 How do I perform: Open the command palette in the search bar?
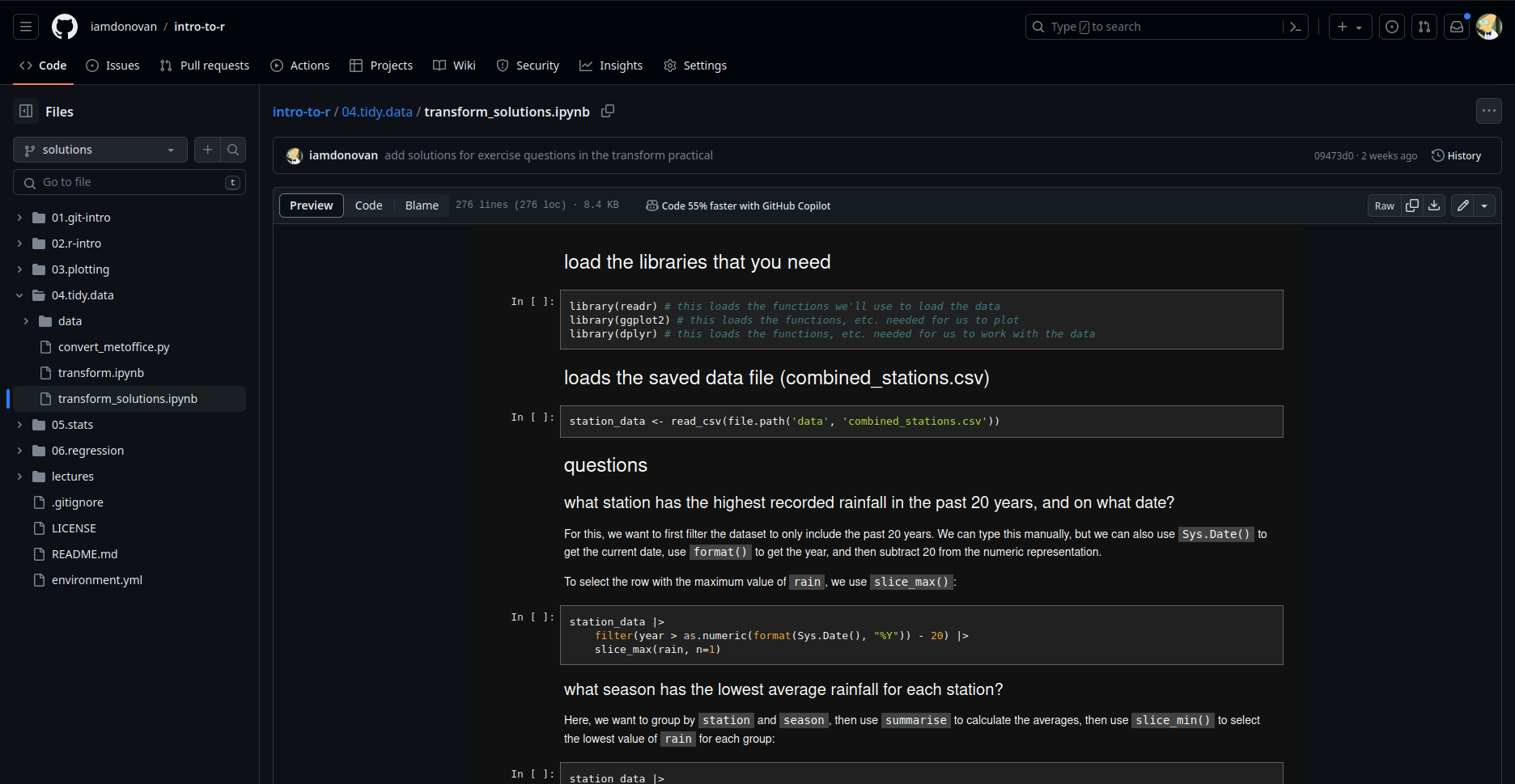coord(1295,27)
